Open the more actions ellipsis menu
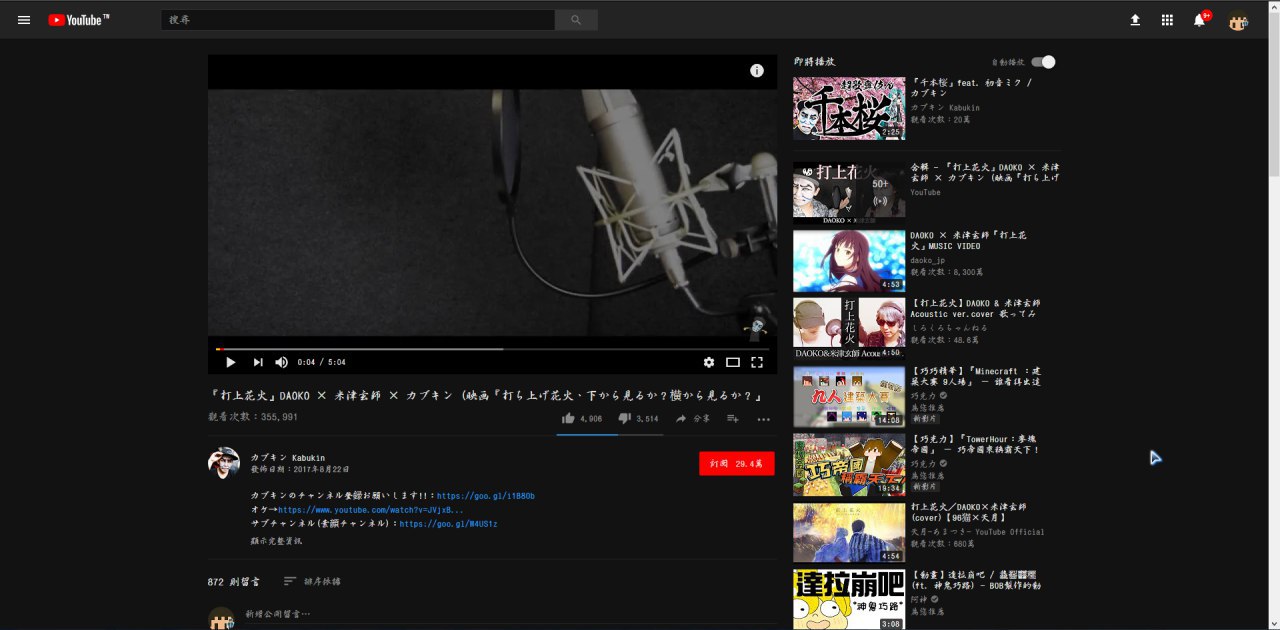The height and width of the screenshot is (630, 1280). 764,419
